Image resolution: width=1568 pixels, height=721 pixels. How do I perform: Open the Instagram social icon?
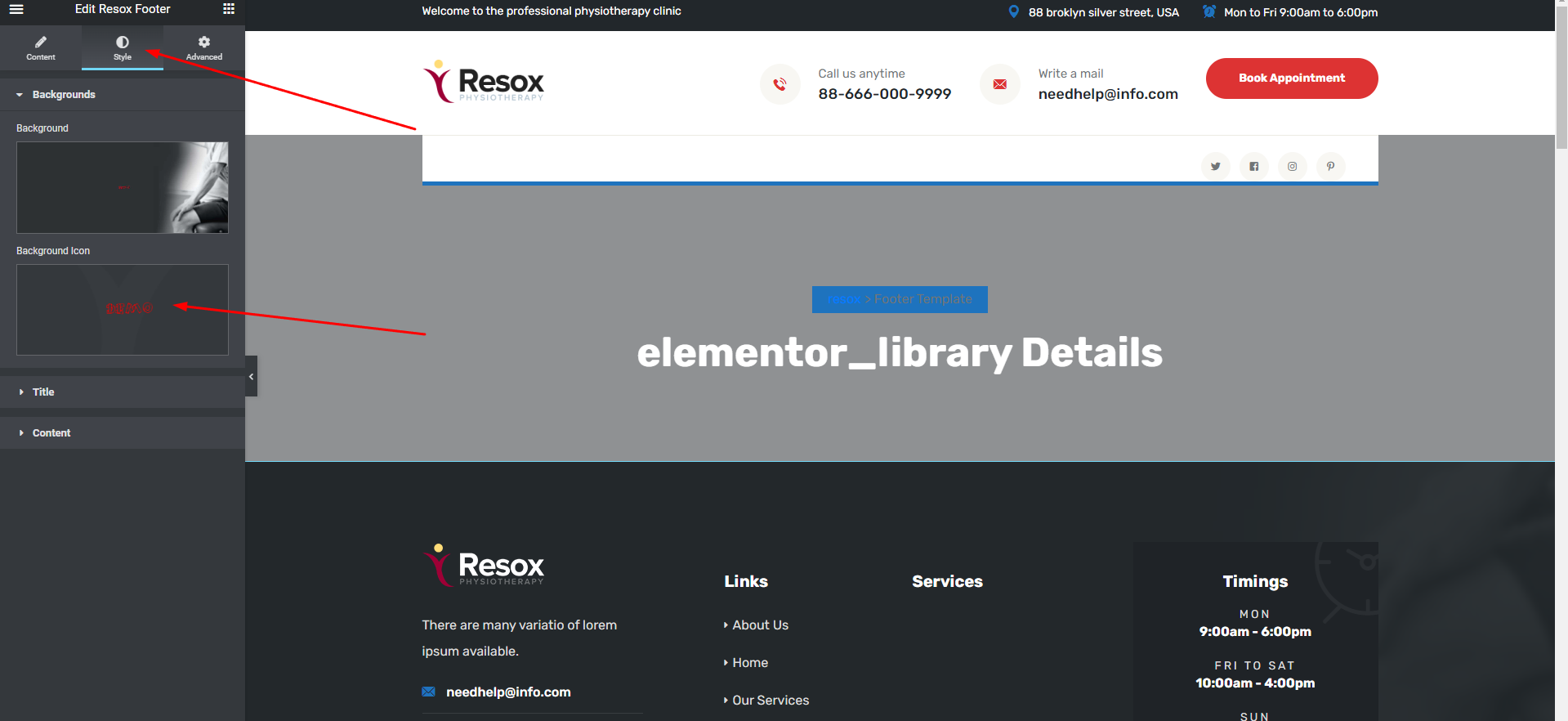[1293, 166]
